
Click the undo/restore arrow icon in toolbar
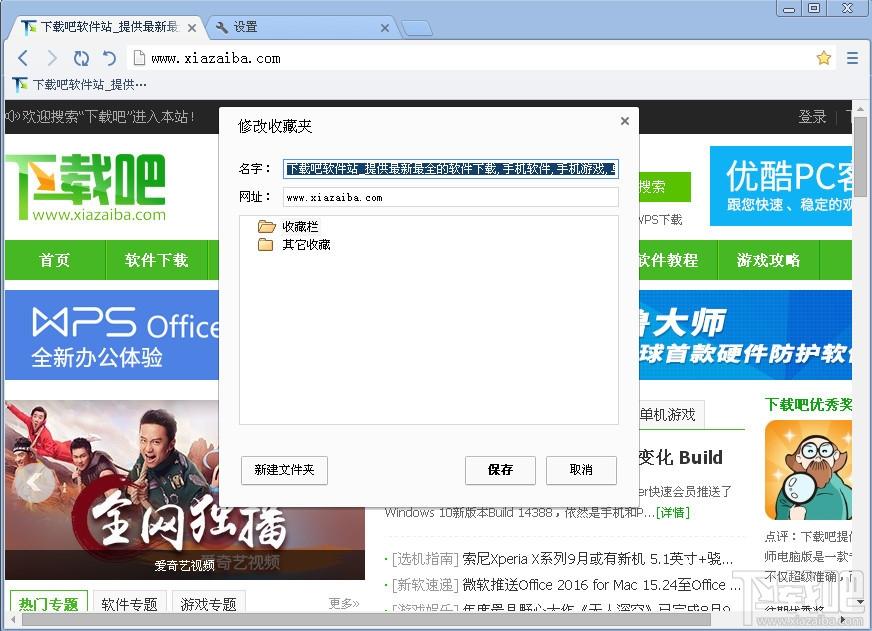click(x=110, y=58)
